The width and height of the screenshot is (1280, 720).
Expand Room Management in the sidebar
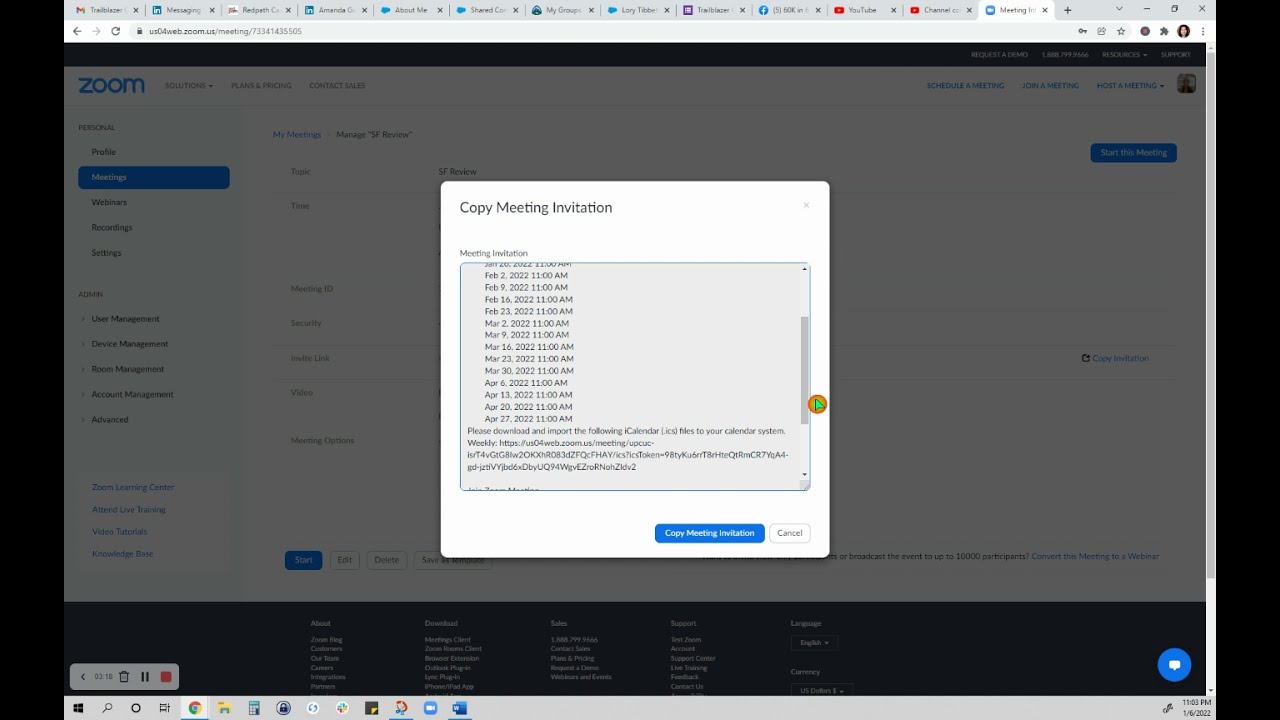127,369
